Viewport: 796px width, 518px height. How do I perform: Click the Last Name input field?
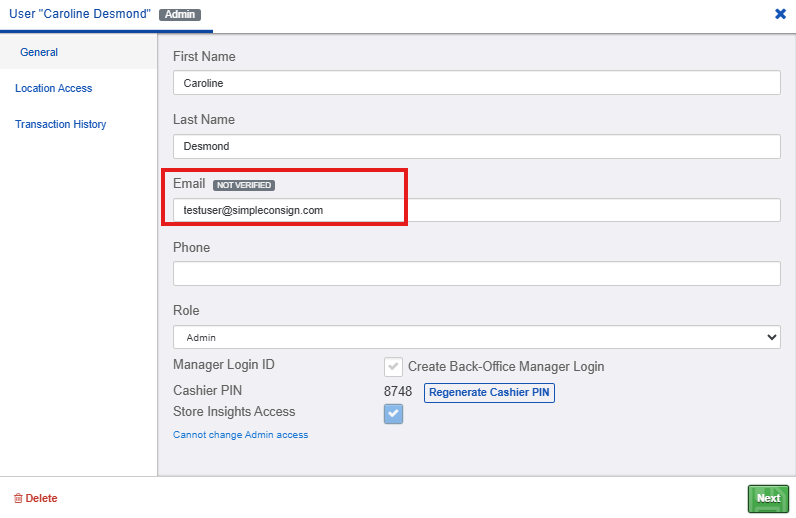(476, 146)
